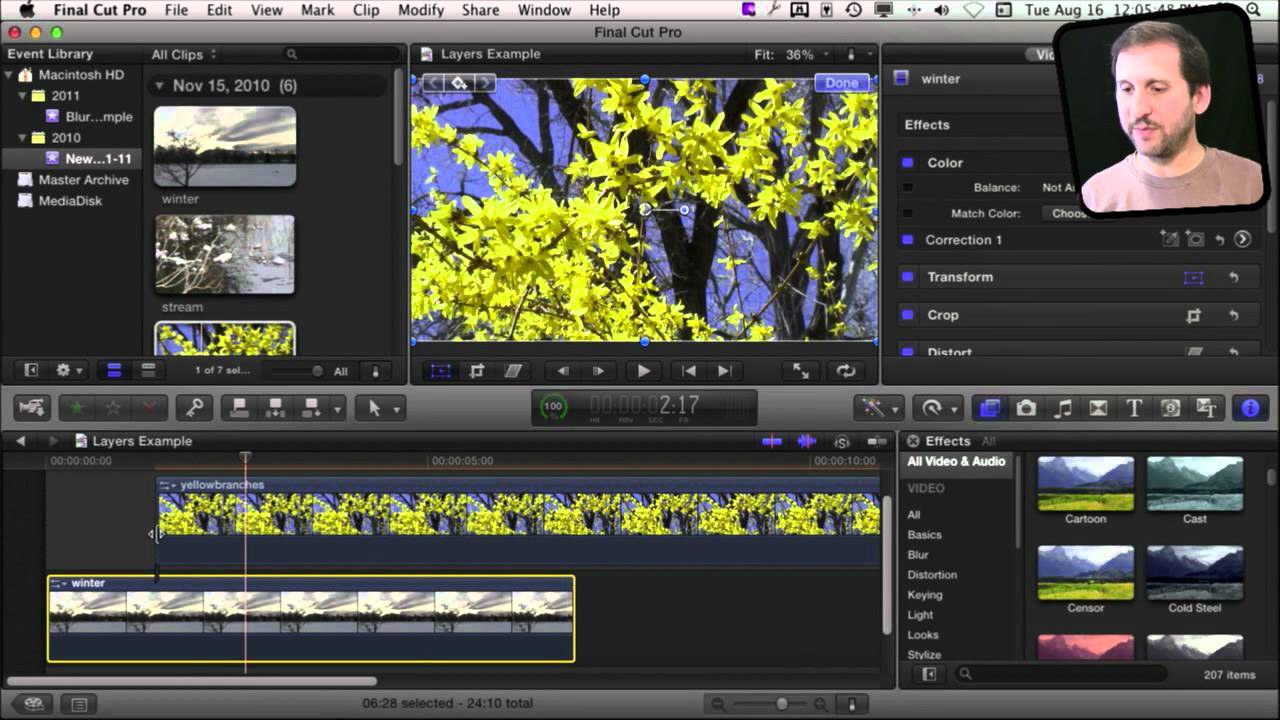Disable the Crop effect checkbox

[908, 315]
